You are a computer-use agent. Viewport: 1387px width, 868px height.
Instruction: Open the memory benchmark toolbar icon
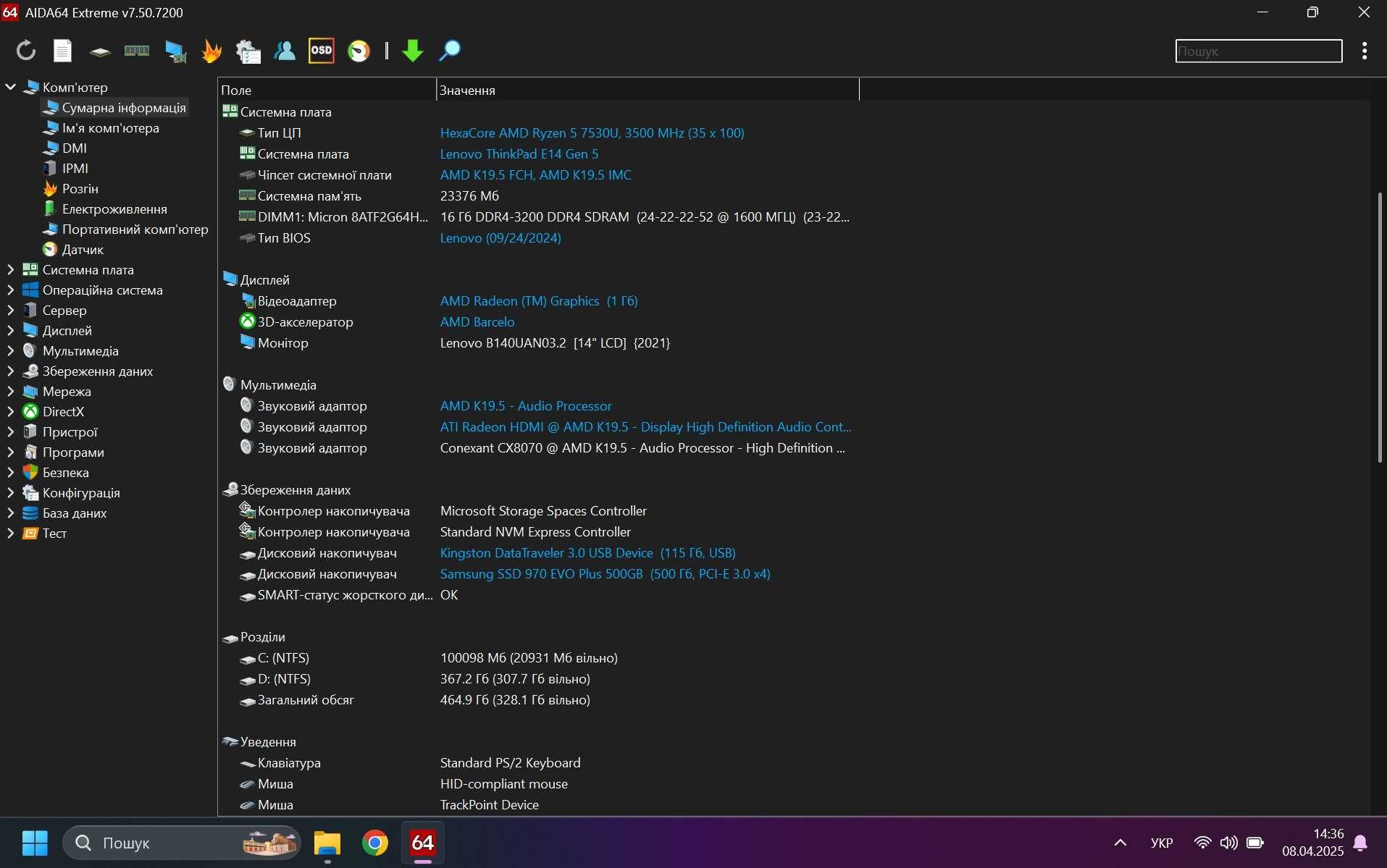[137, 51]
